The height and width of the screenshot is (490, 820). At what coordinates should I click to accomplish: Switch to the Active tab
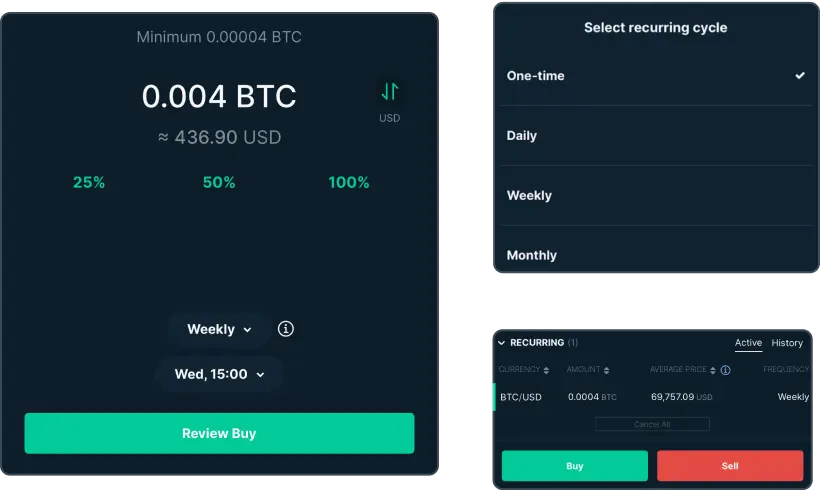tap(748, 343)
